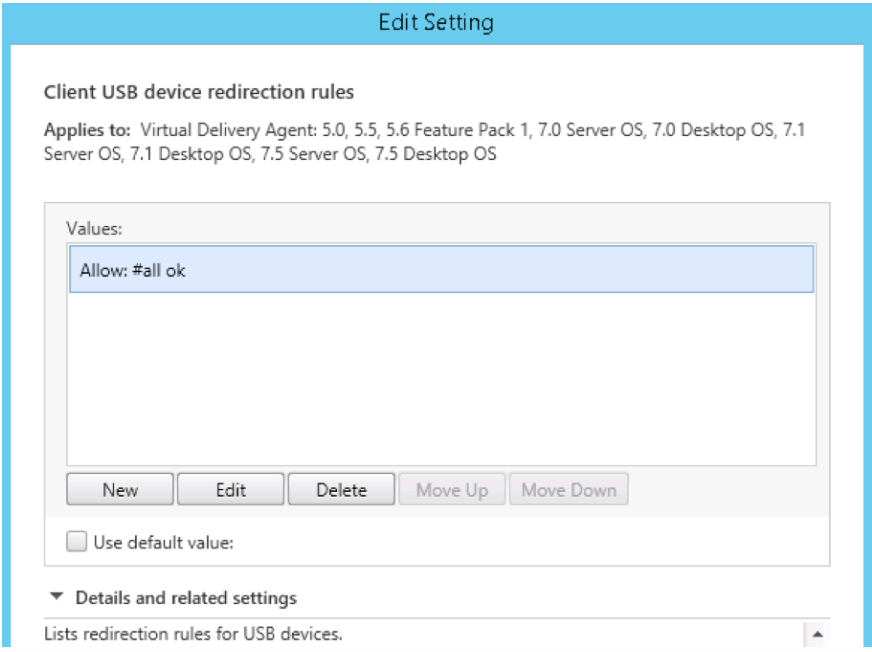The width and height of the screenshot is (872, 652).
Task: Click the "Details and related settings" heading text
Action: 186,598
